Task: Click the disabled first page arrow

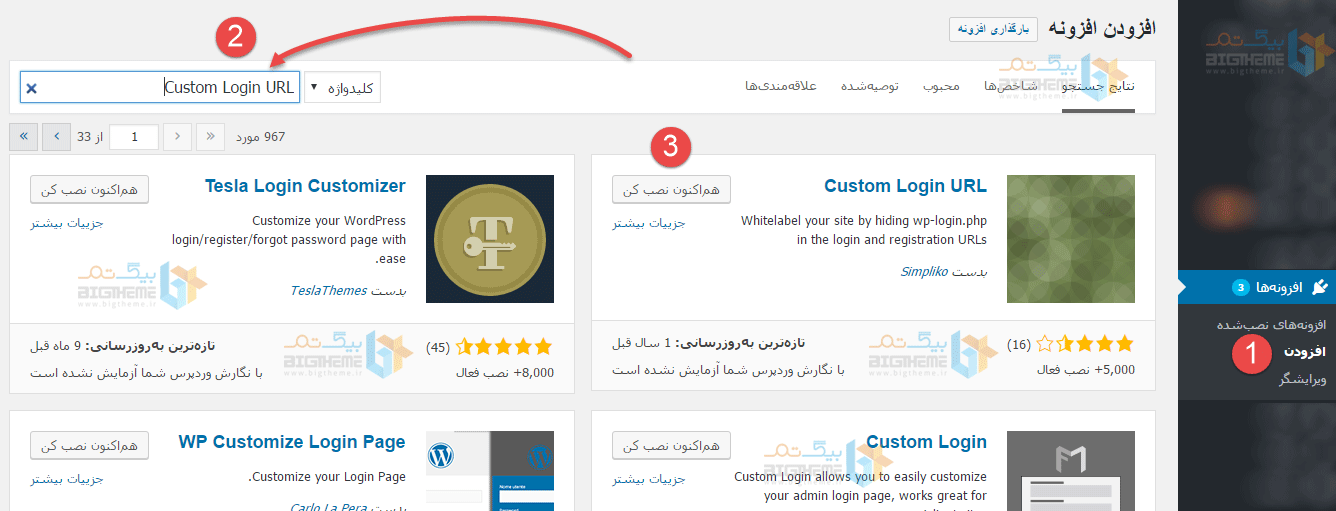Action: pyautogui.click(x=211, y=137)
